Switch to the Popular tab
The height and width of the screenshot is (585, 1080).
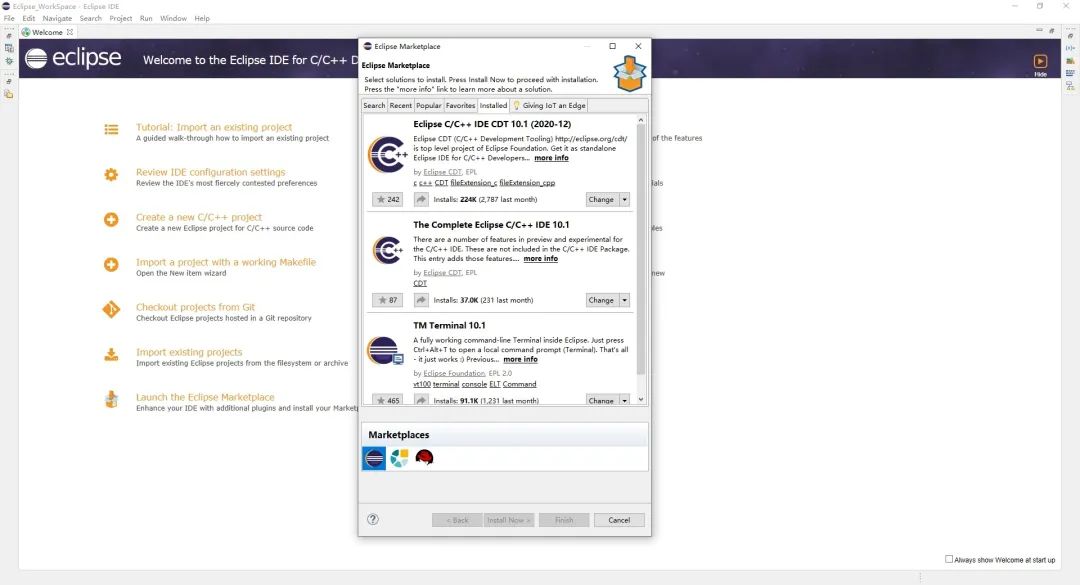[428, 105]
